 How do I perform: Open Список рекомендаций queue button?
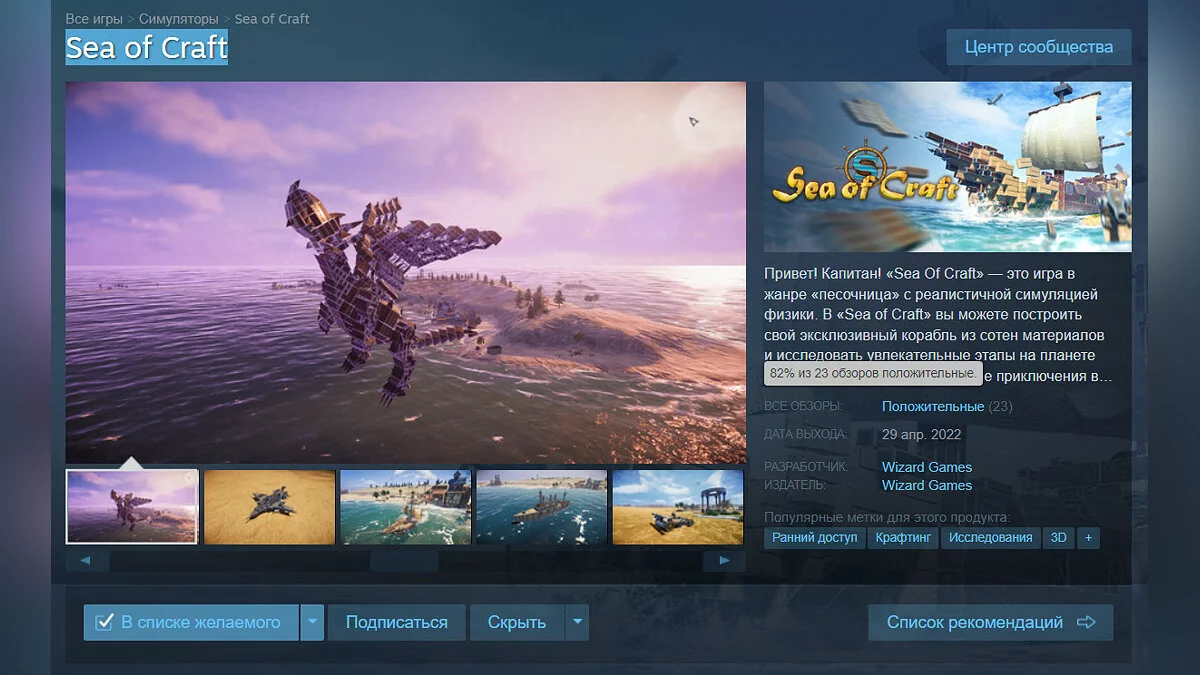coord(990,622)
